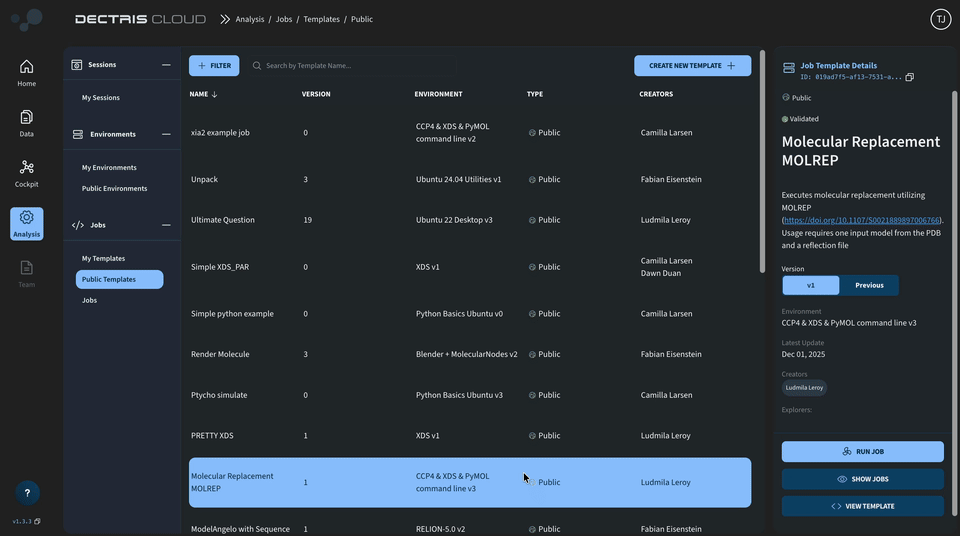
Task: Open the Jobs list item
Action: click(89, 300)
